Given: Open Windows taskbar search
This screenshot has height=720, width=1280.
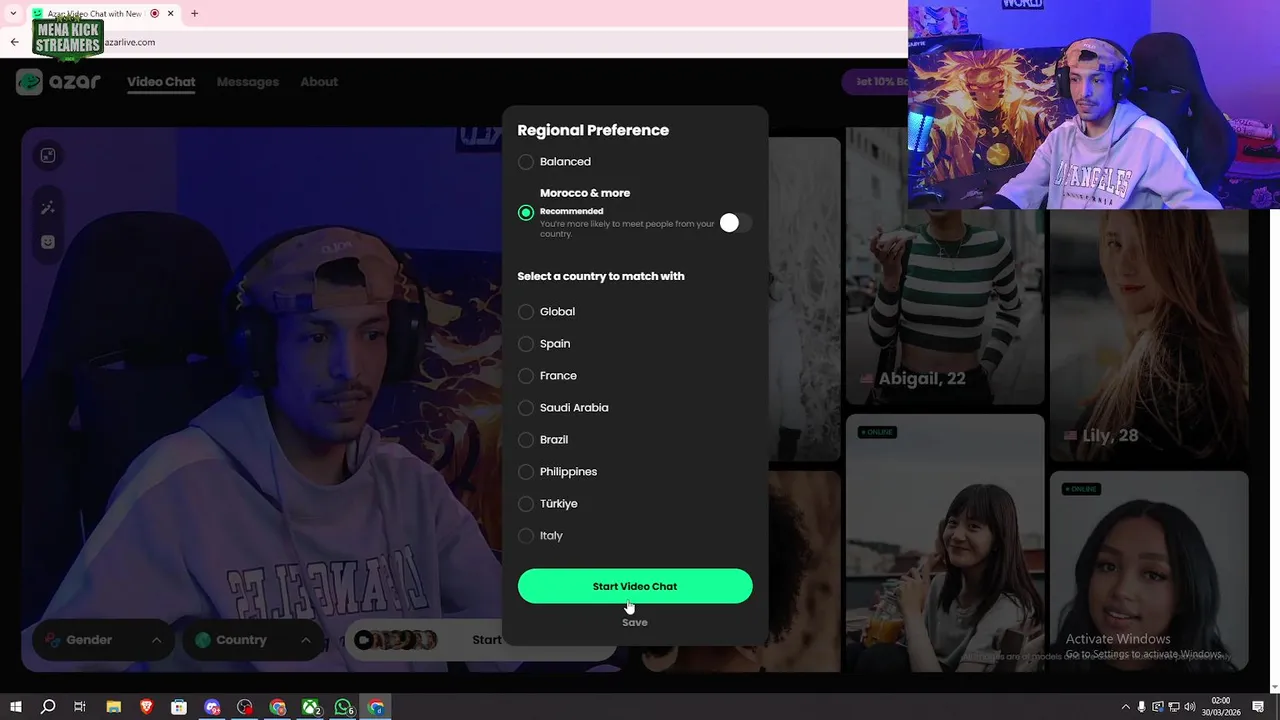Looking at the screenshot, I should 48,707.
